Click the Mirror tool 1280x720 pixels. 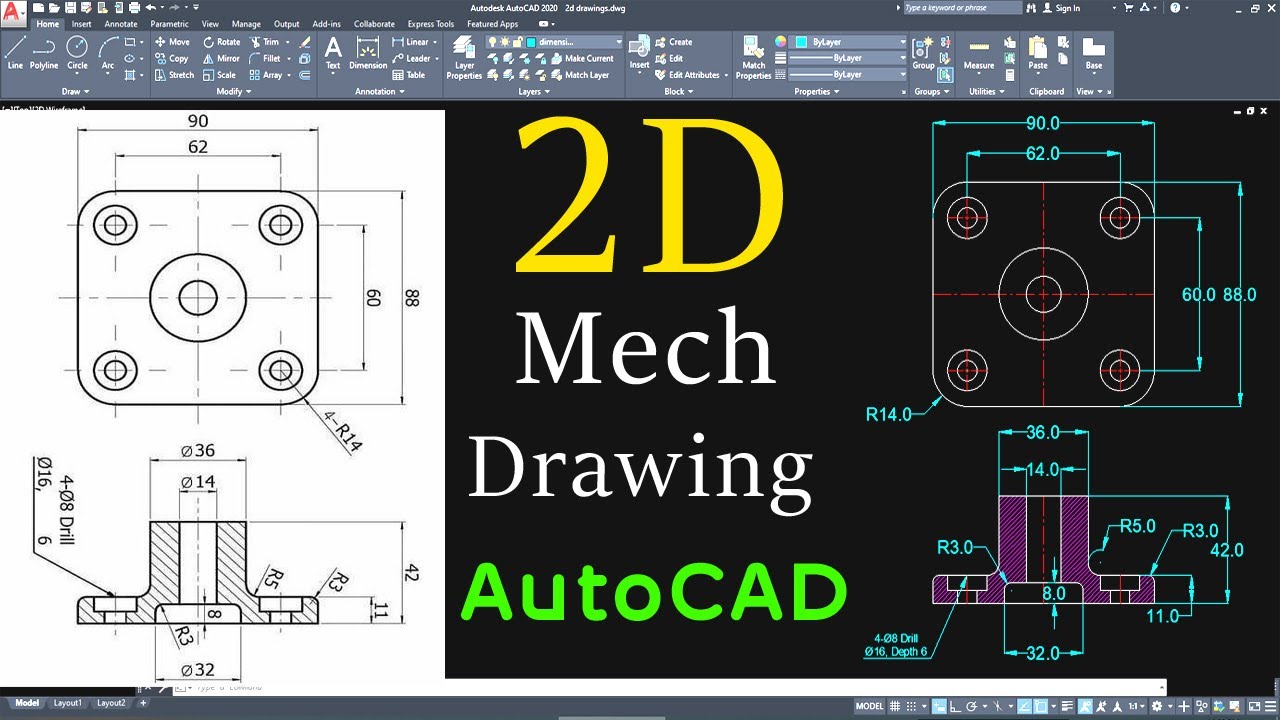(x=222, y=58)
